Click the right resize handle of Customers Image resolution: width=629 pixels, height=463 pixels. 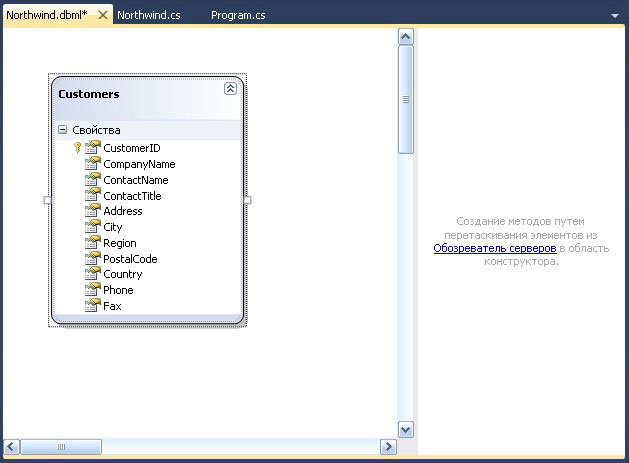pos(248,200)
